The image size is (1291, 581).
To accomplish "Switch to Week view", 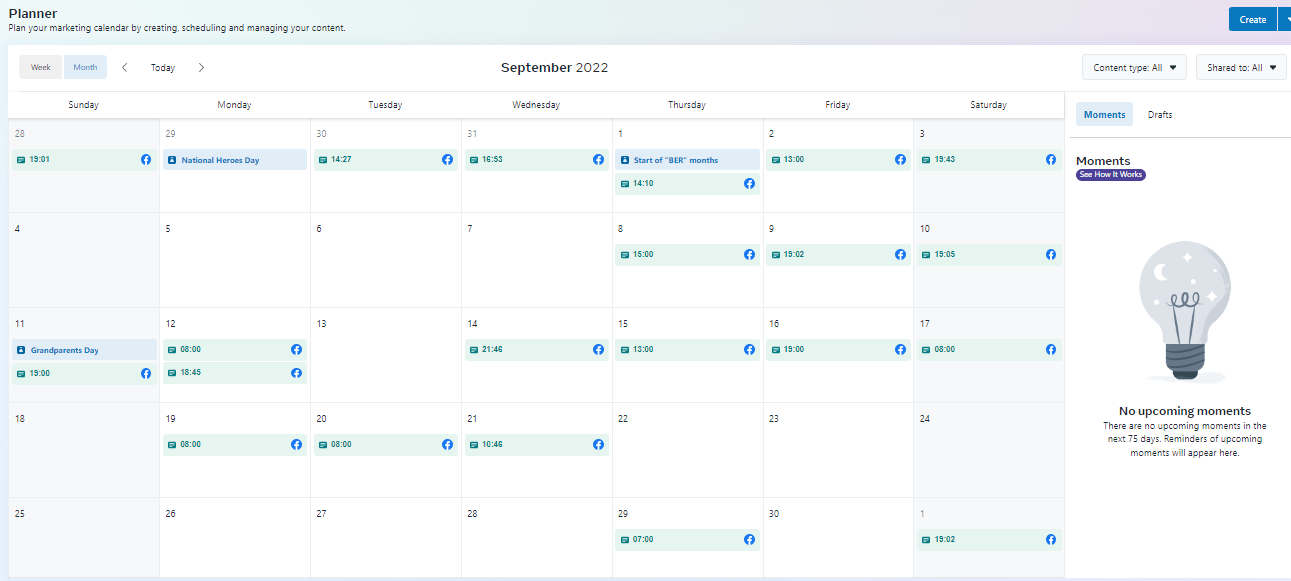I will coord(41,67).
